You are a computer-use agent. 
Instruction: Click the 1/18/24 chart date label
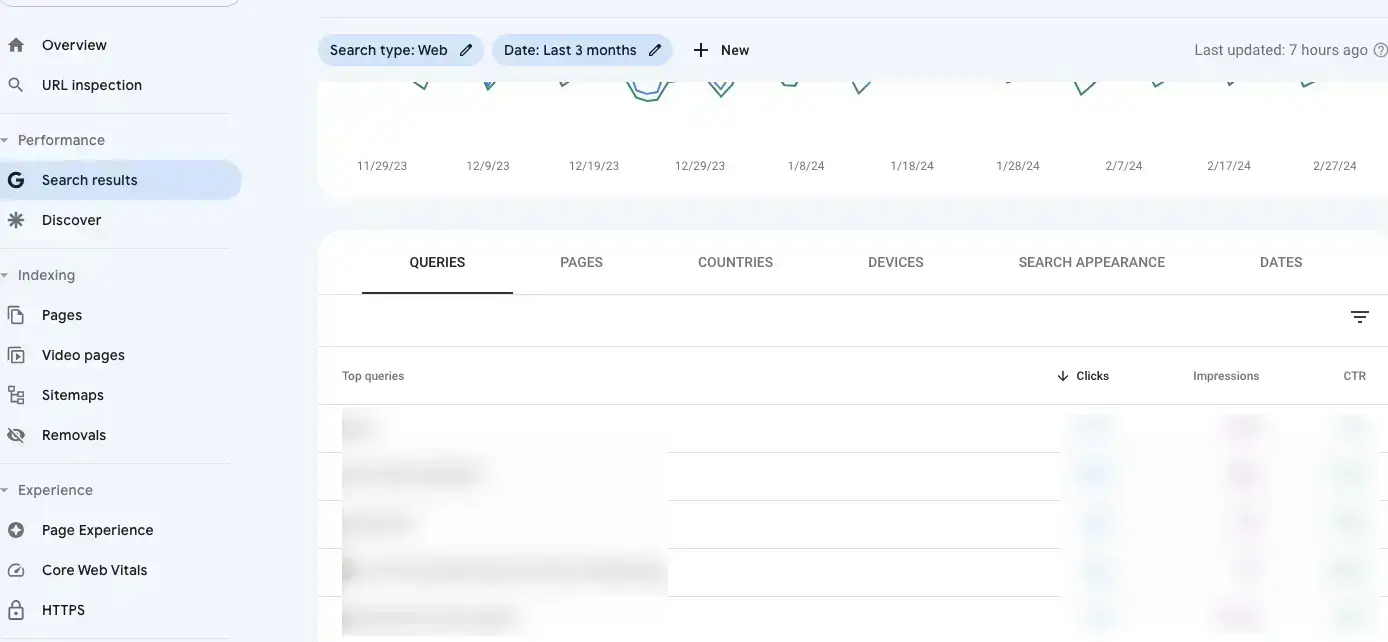tap(912, 166)
